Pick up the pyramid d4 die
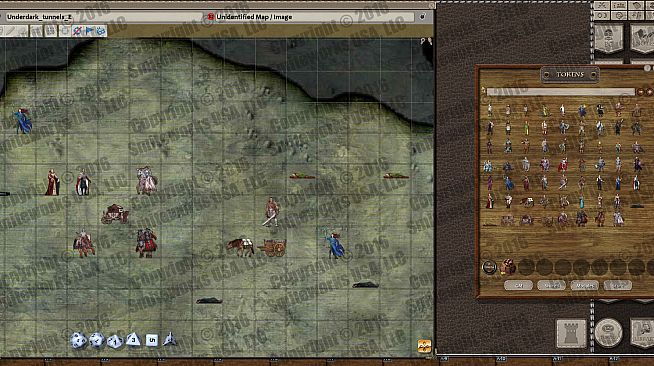Image resolution: width=654 pixels, height=366 pixels. 169,340
